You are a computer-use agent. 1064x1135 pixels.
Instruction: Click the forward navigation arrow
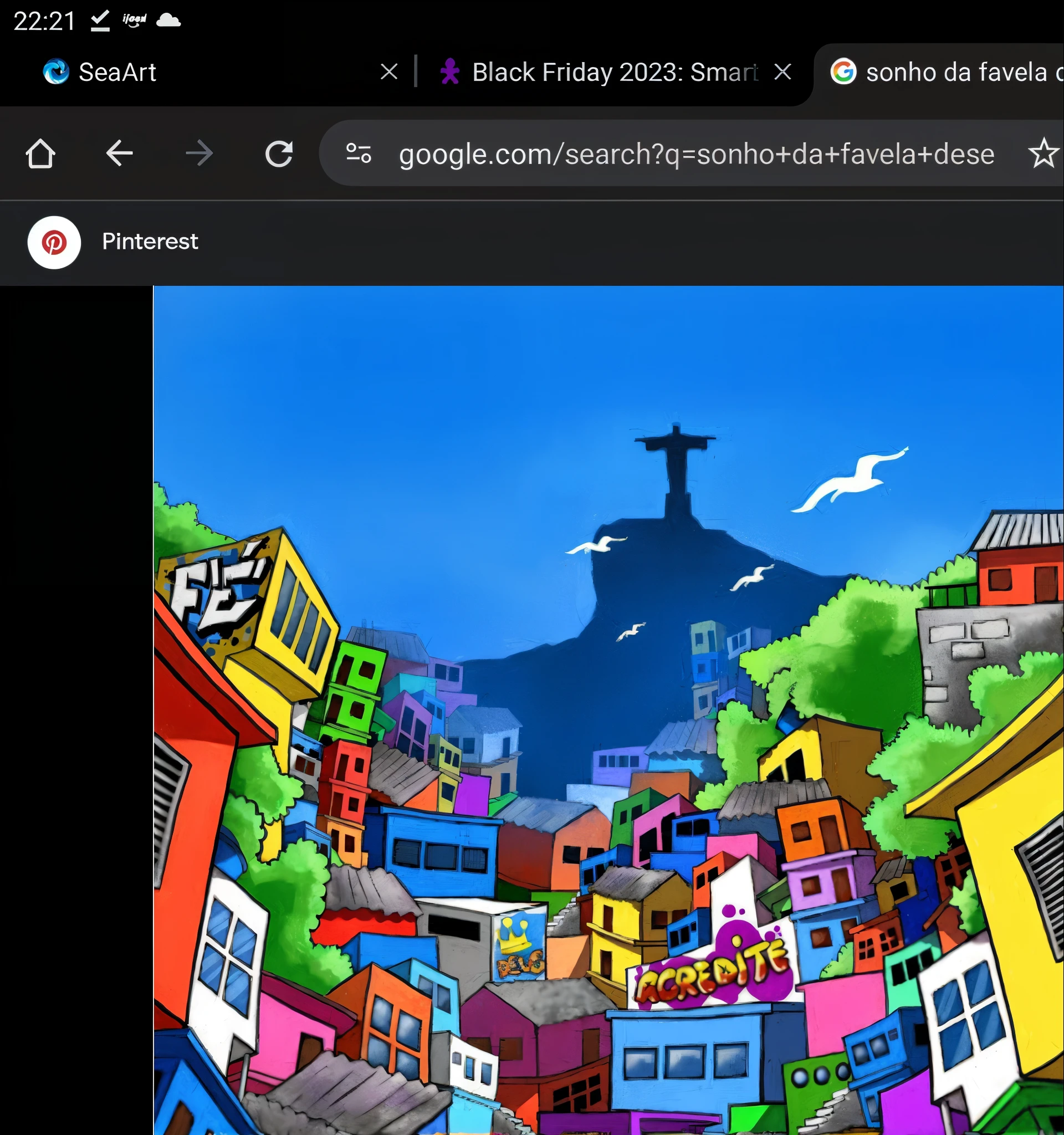[x=199, y=154]
